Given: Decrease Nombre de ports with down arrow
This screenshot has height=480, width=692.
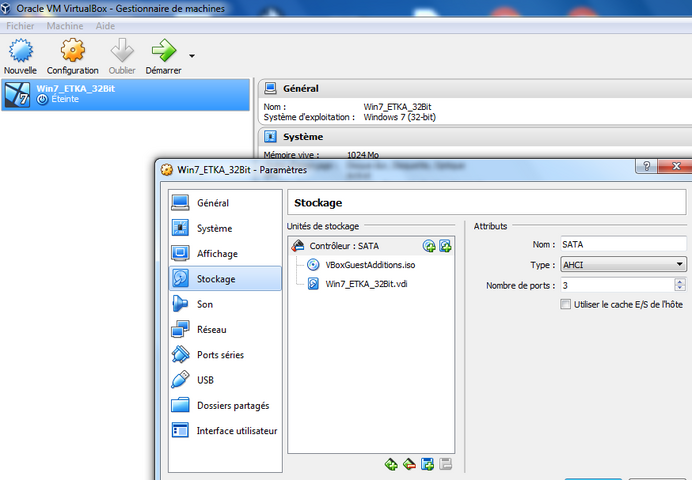Looking at the screenshot, I should click(x=680, y=289).
